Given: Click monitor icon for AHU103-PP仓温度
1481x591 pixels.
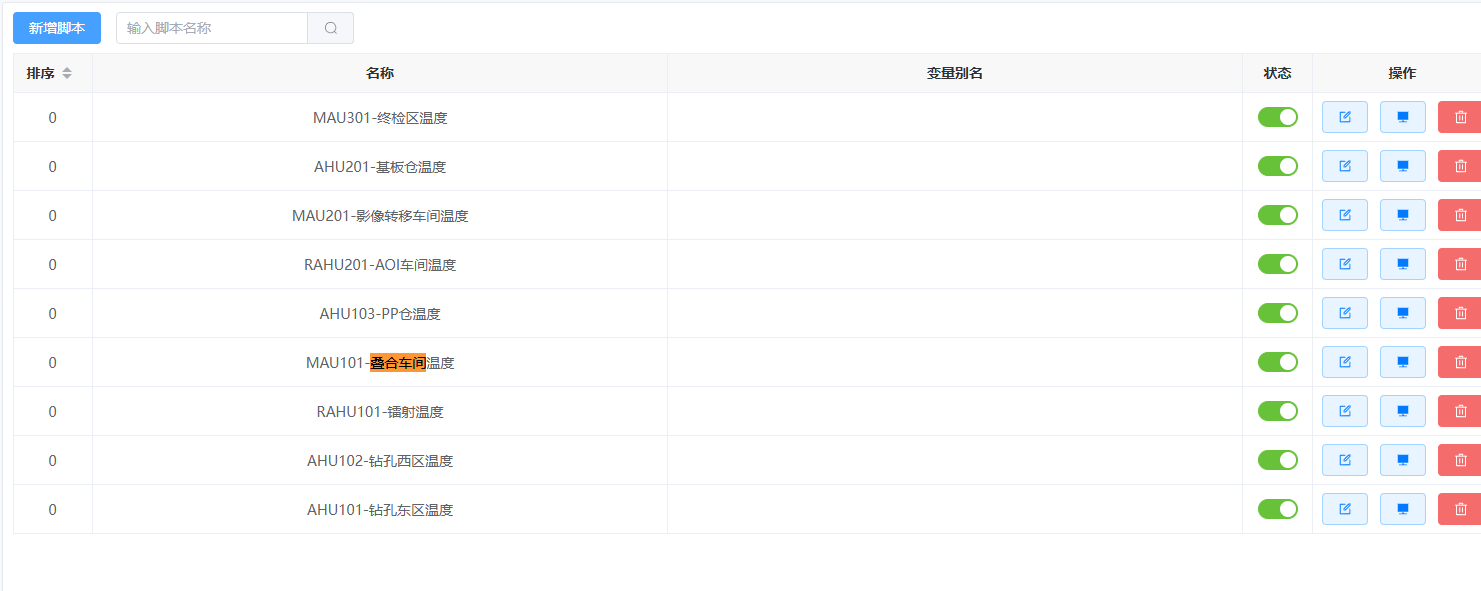Looking at the screenshot, I should (1403, 313).
